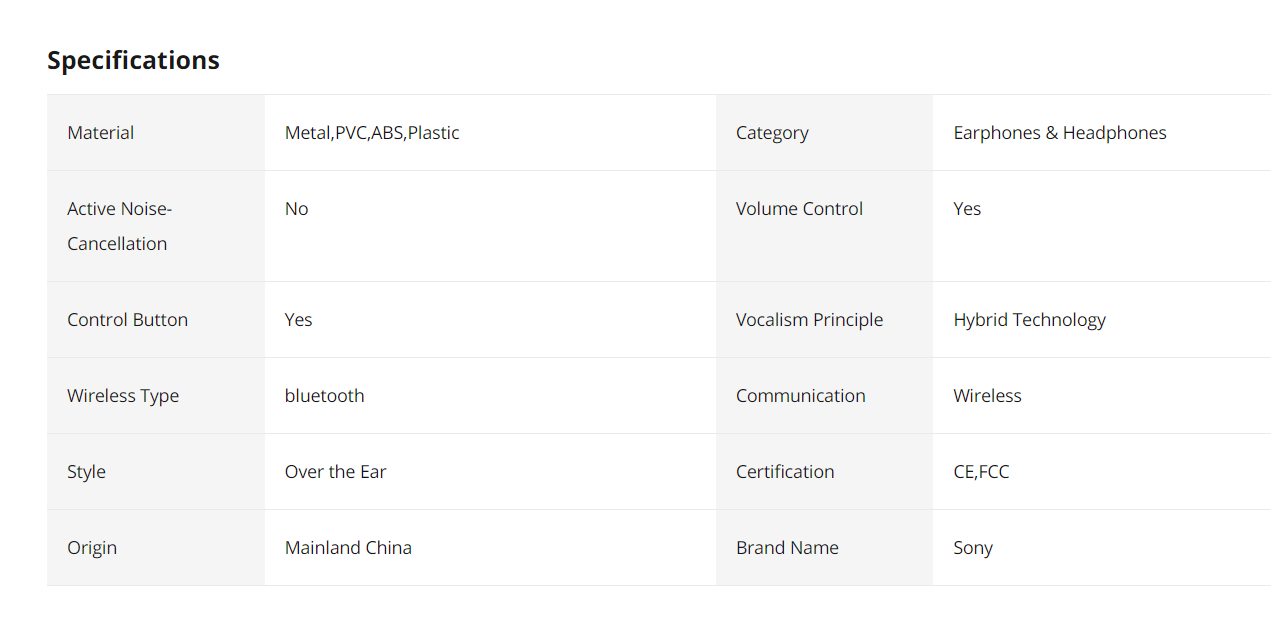
Task: Select the CE,FCC certification value
Action: (x=981, y=472)
